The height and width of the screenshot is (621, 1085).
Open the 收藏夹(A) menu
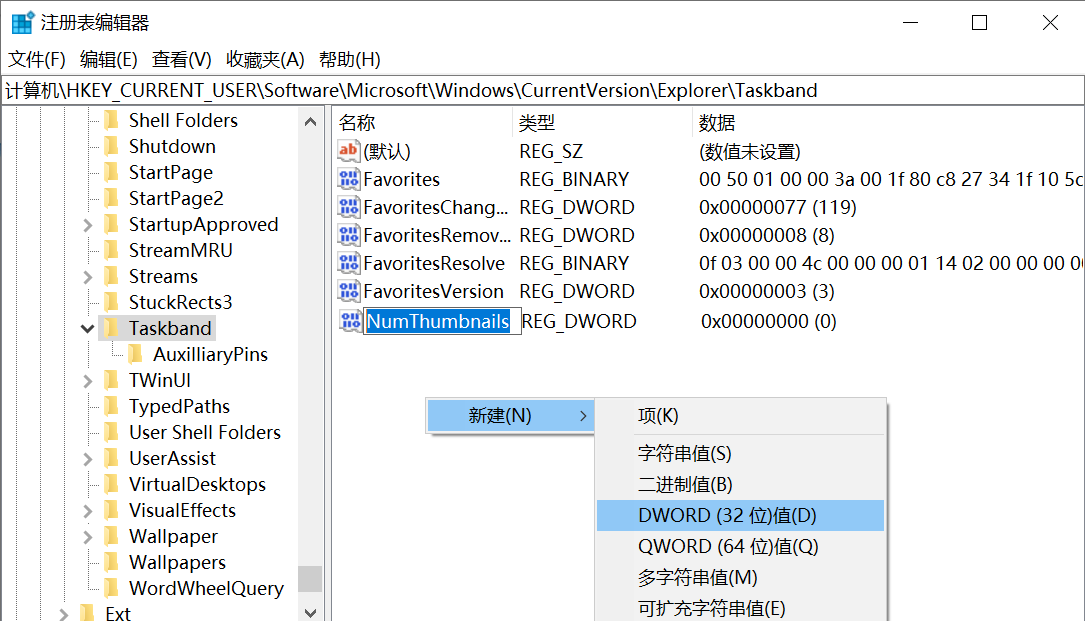pos(266,59)
